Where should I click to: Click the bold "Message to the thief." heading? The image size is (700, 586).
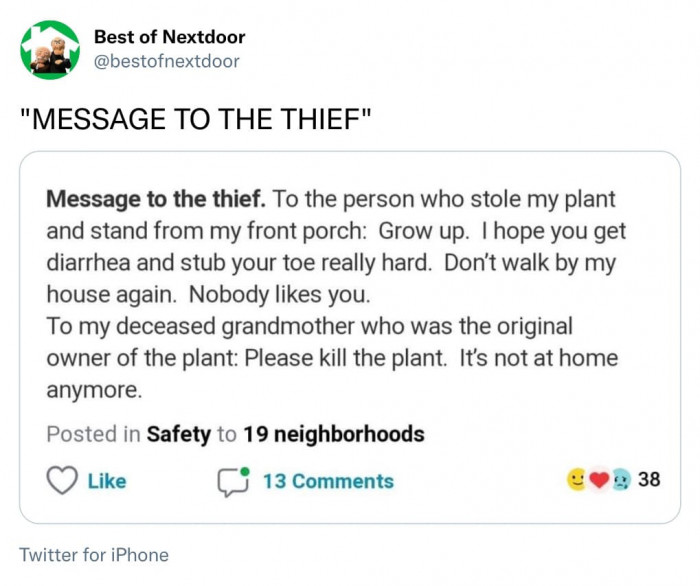tap(155, 199)
